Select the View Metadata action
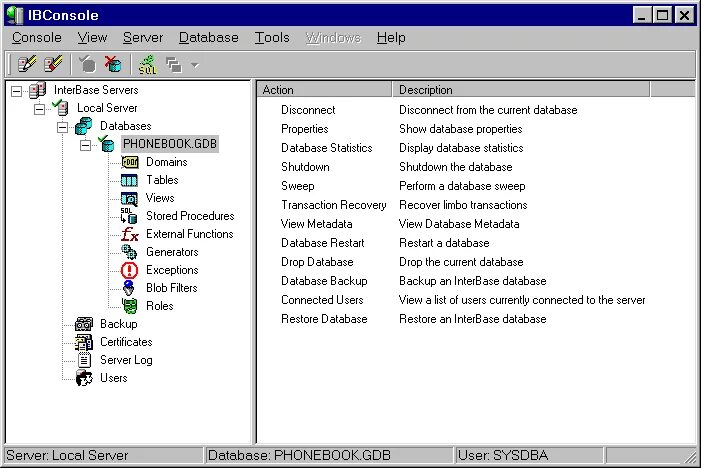 click(x=317, y=224)
